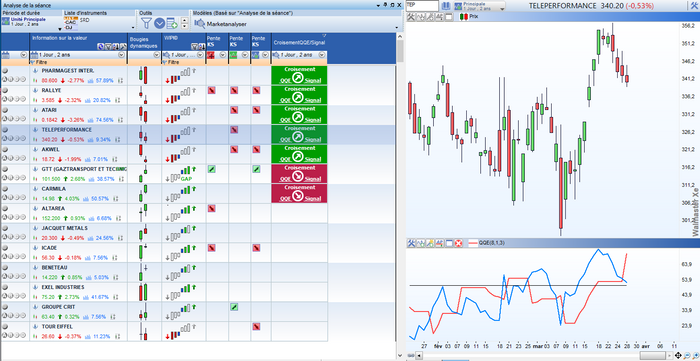Click into the TEP ticker search field

422,6
